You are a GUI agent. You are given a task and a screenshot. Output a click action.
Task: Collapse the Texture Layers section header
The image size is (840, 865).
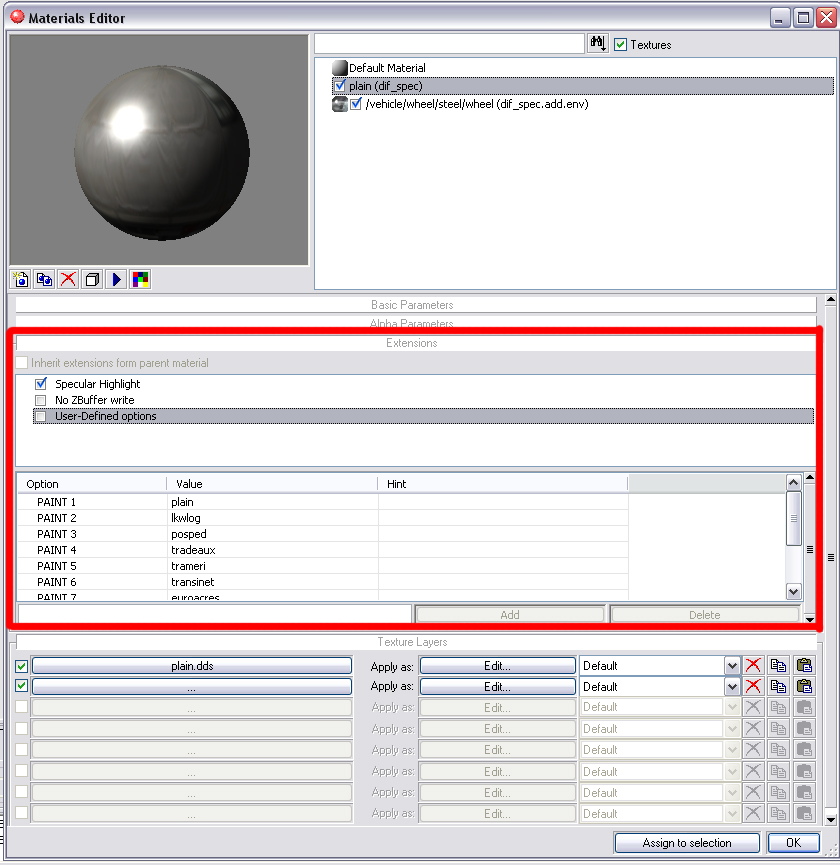pyautogui.click(x=412, y=642)
